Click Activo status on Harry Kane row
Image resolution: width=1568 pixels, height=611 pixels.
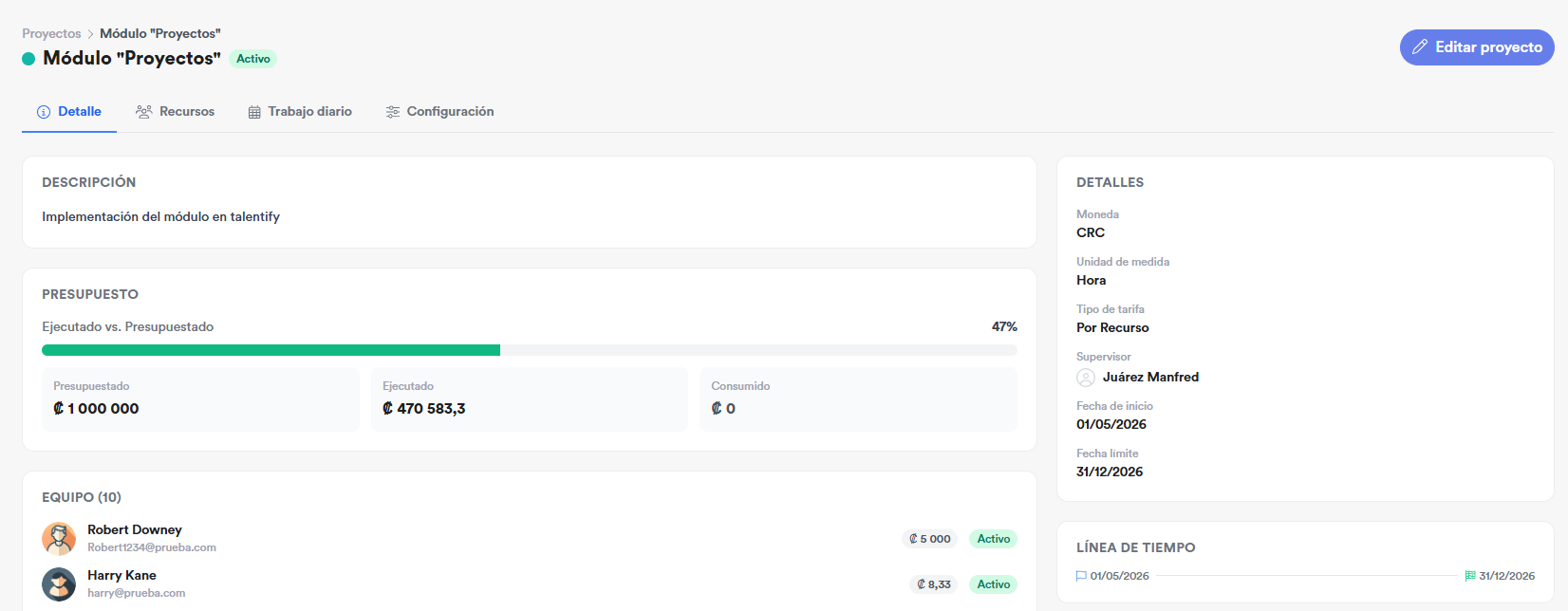[x=994, y=584]
